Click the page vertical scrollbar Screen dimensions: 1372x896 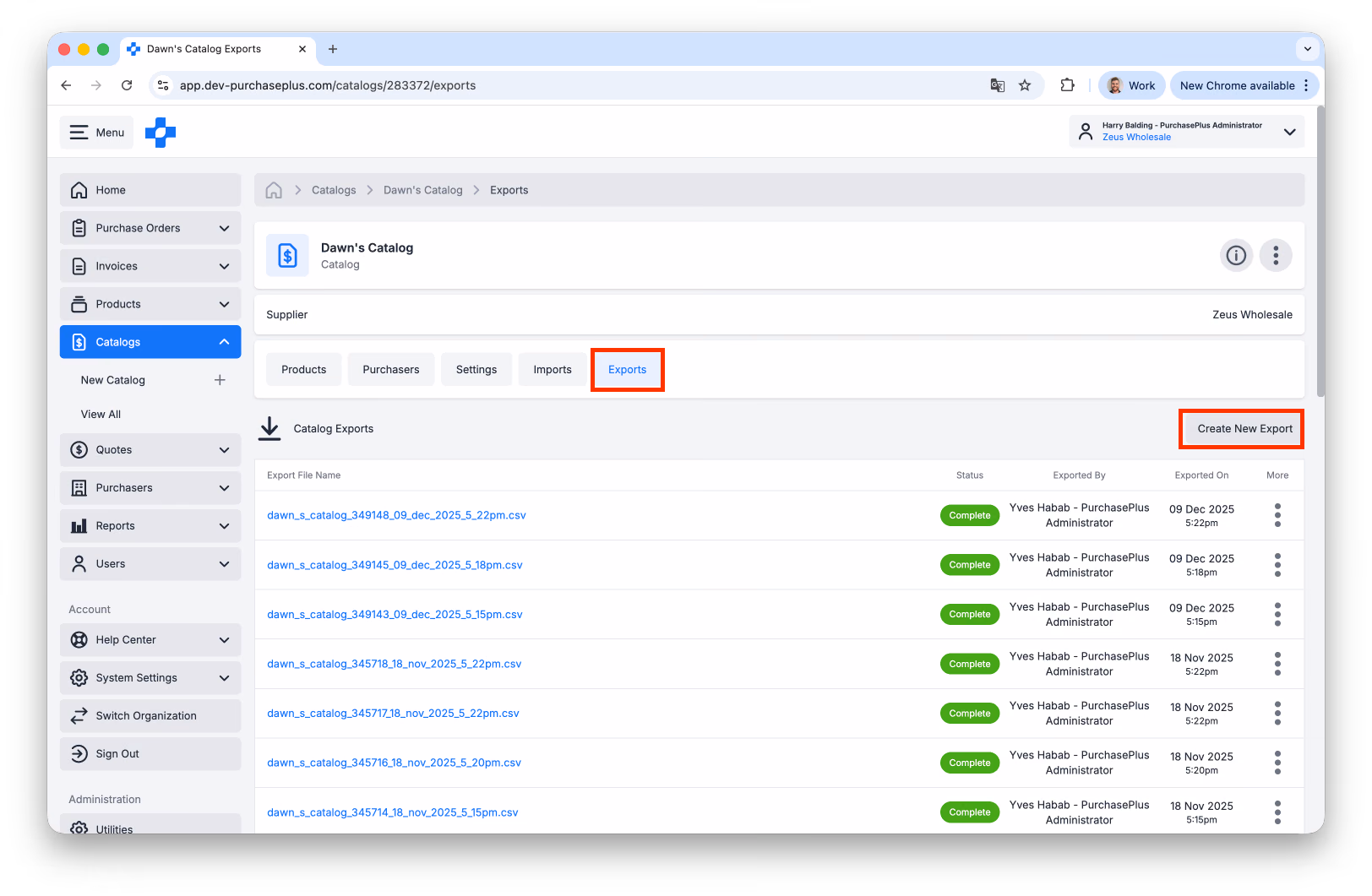(1320, 253)
